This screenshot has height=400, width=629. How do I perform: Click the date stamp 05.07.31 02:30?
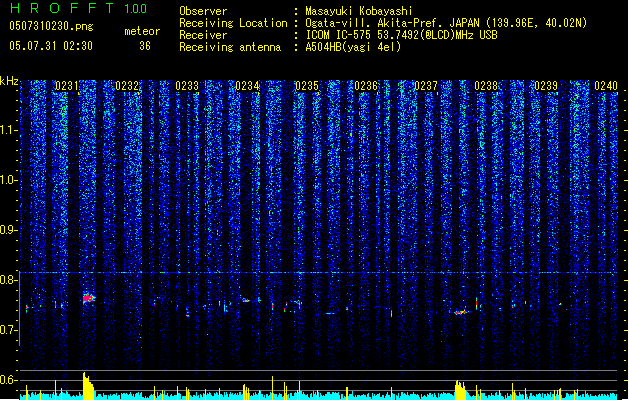click(51, 46)
